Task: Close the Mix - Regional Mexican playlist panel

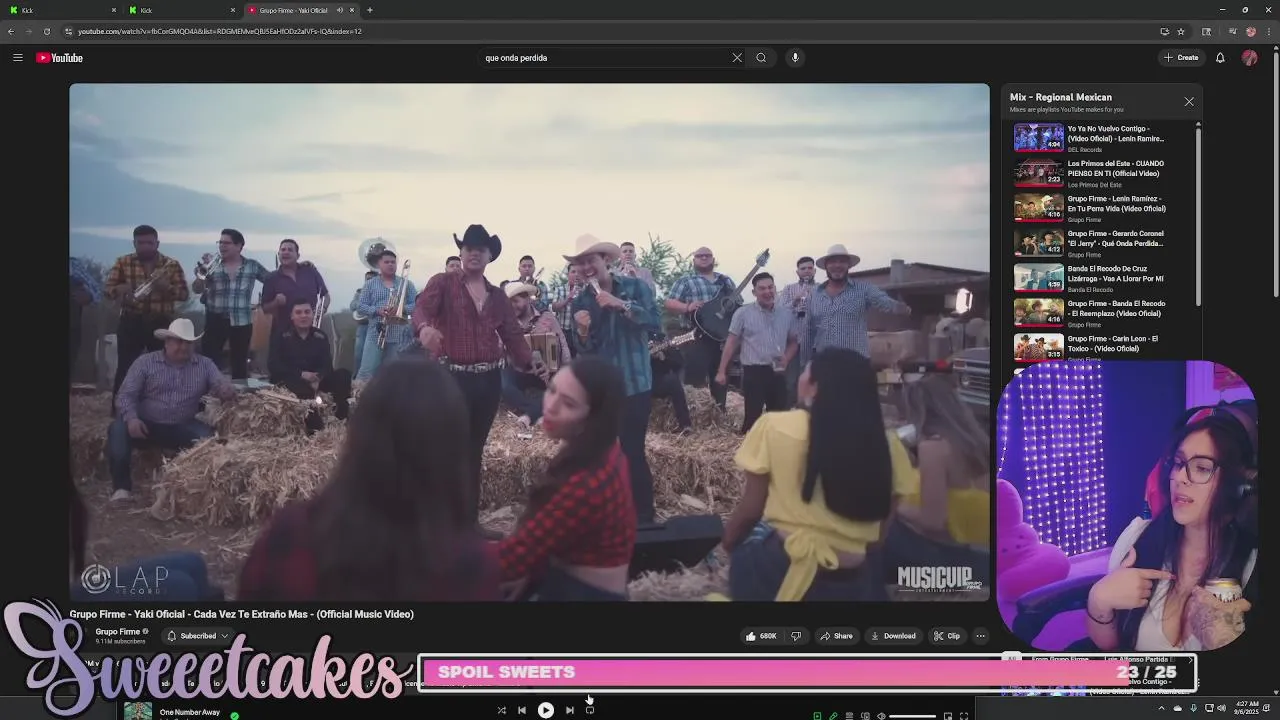Action: coord(1189,102)
